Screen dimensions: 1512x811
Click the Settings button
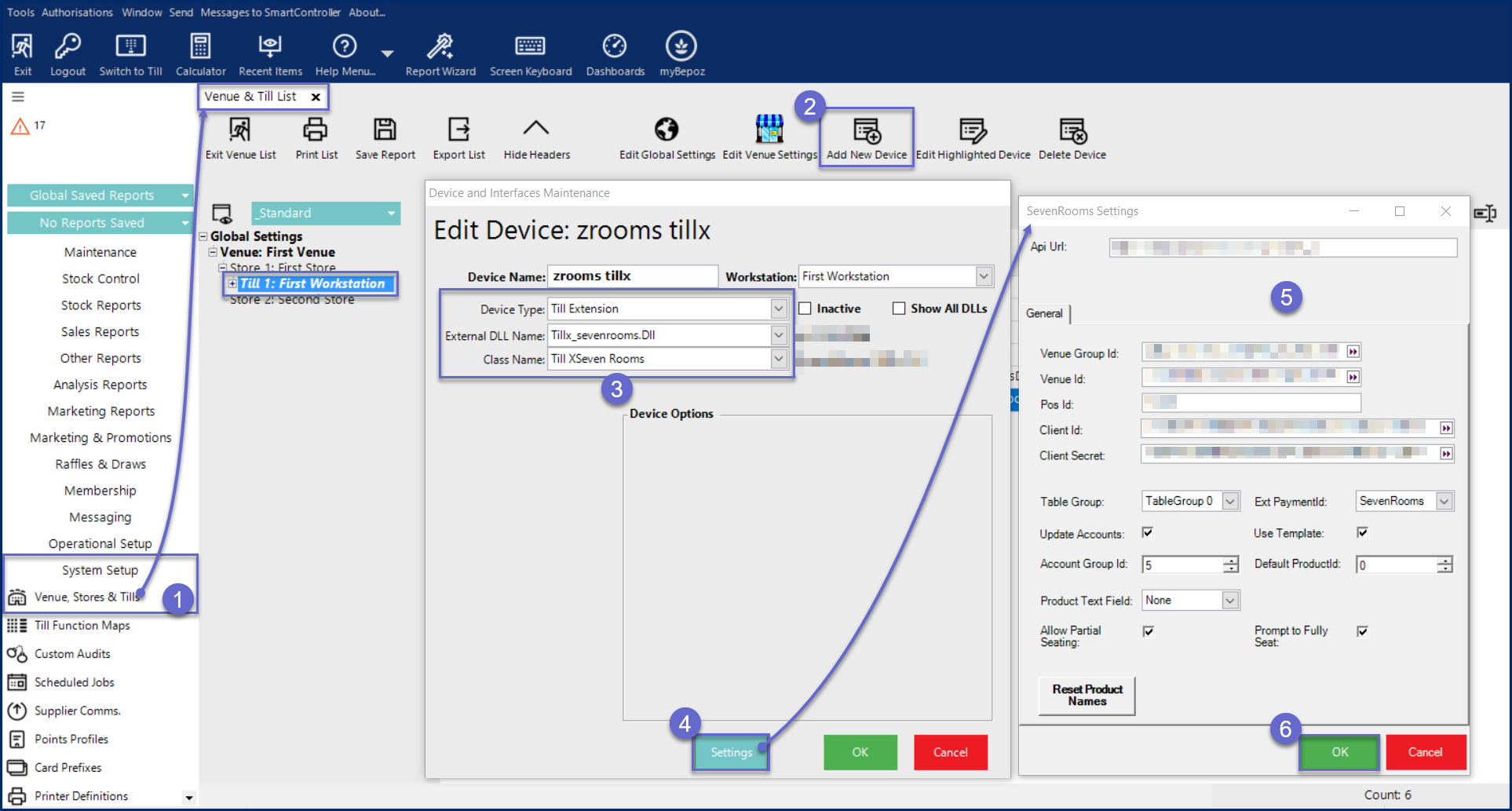click(731, 752)
